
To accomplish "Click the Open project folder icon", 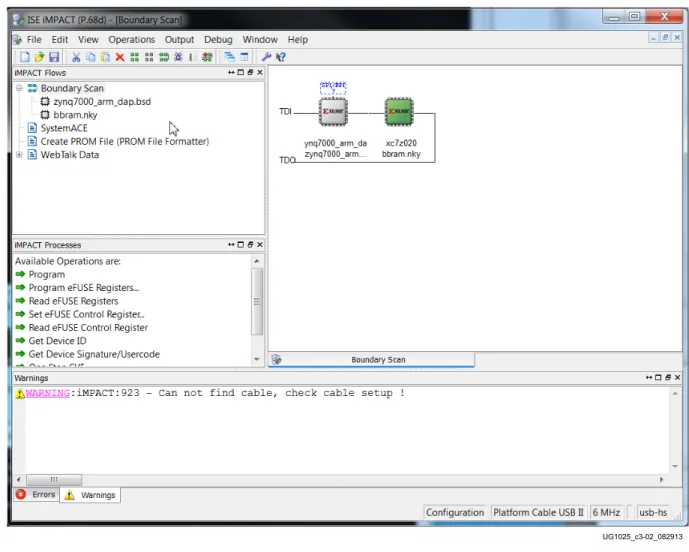I will pyautogui.click(x=39, y=57).
